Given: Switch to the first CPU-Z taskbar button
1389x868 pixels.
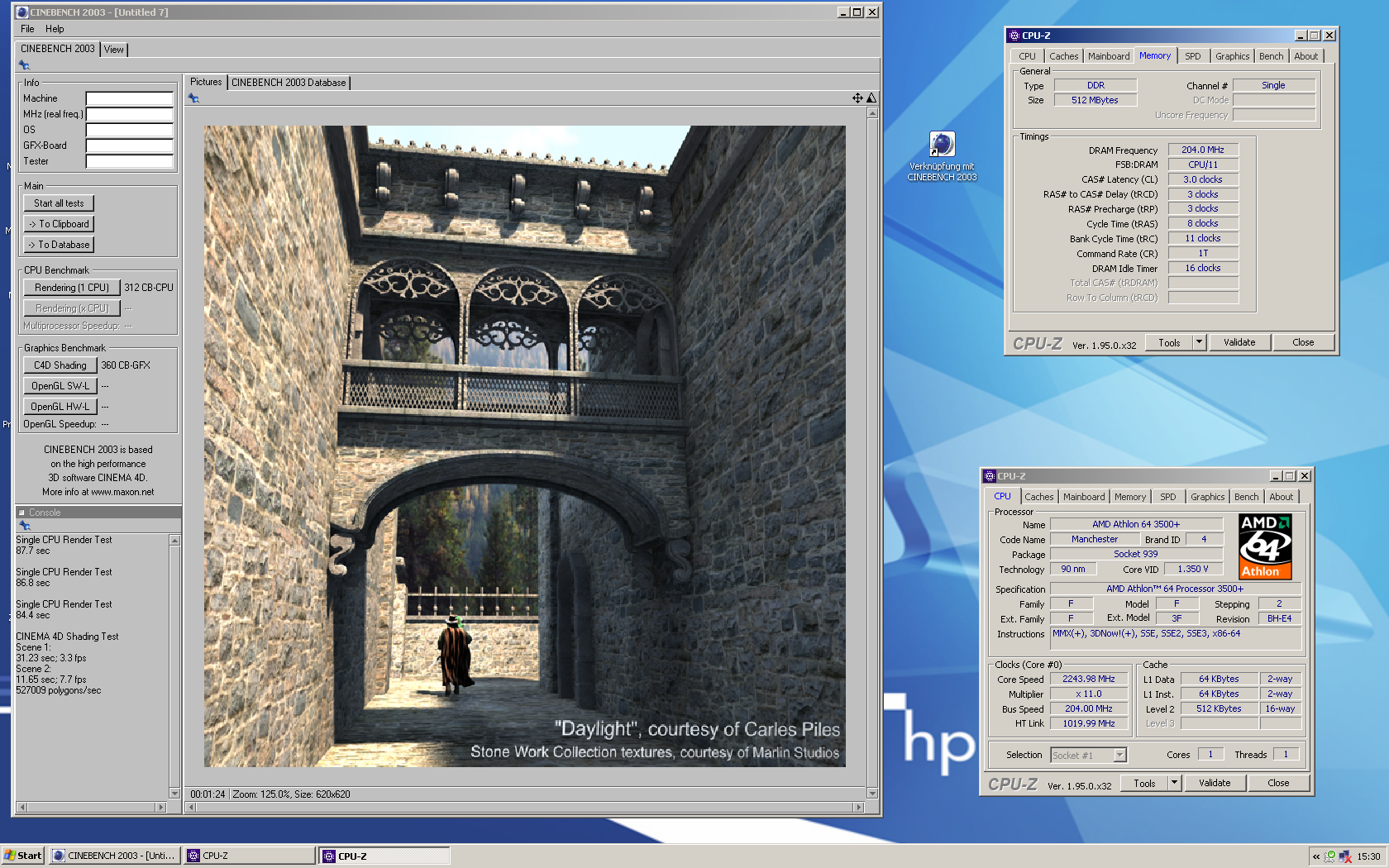Looking at the screenshot, I should pyautogui.click(x=250, y=856).
